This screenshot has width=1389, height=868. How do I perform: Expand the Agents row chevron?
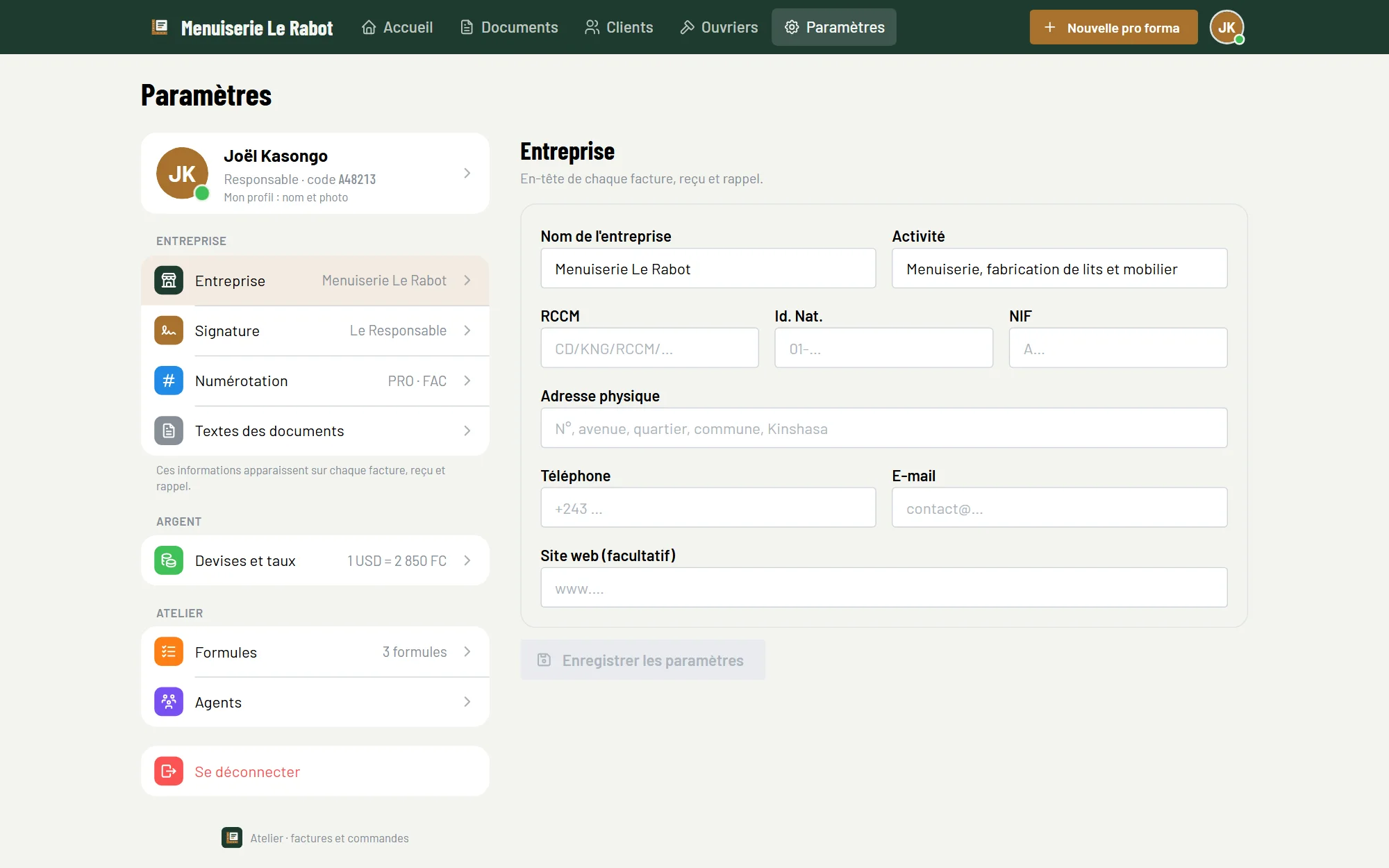pyautogui.click(x=467, y=702)
